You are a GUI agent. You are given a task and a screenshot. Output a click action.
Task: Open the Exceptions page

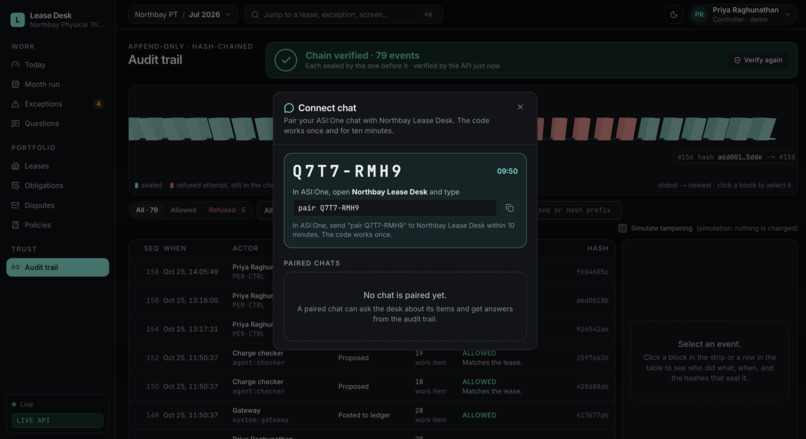57,104
